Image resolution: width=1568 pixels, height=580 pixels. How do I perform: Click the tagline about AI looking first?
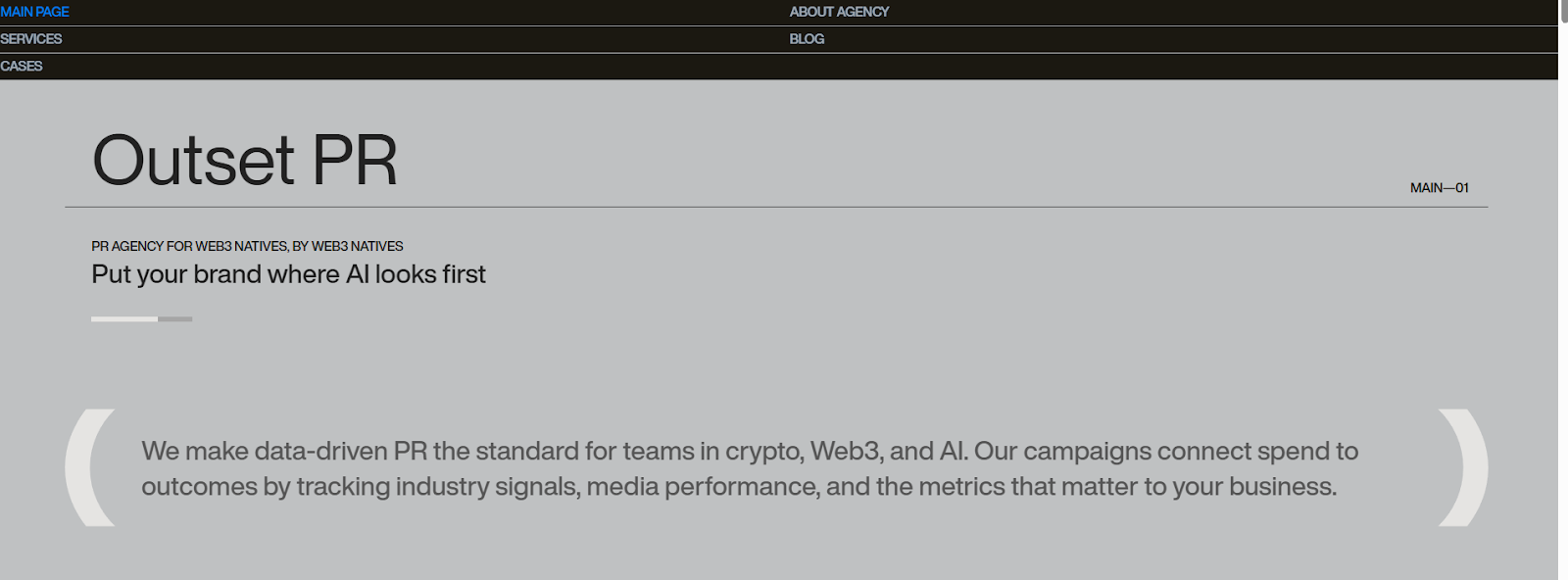(x=288, y=274)
